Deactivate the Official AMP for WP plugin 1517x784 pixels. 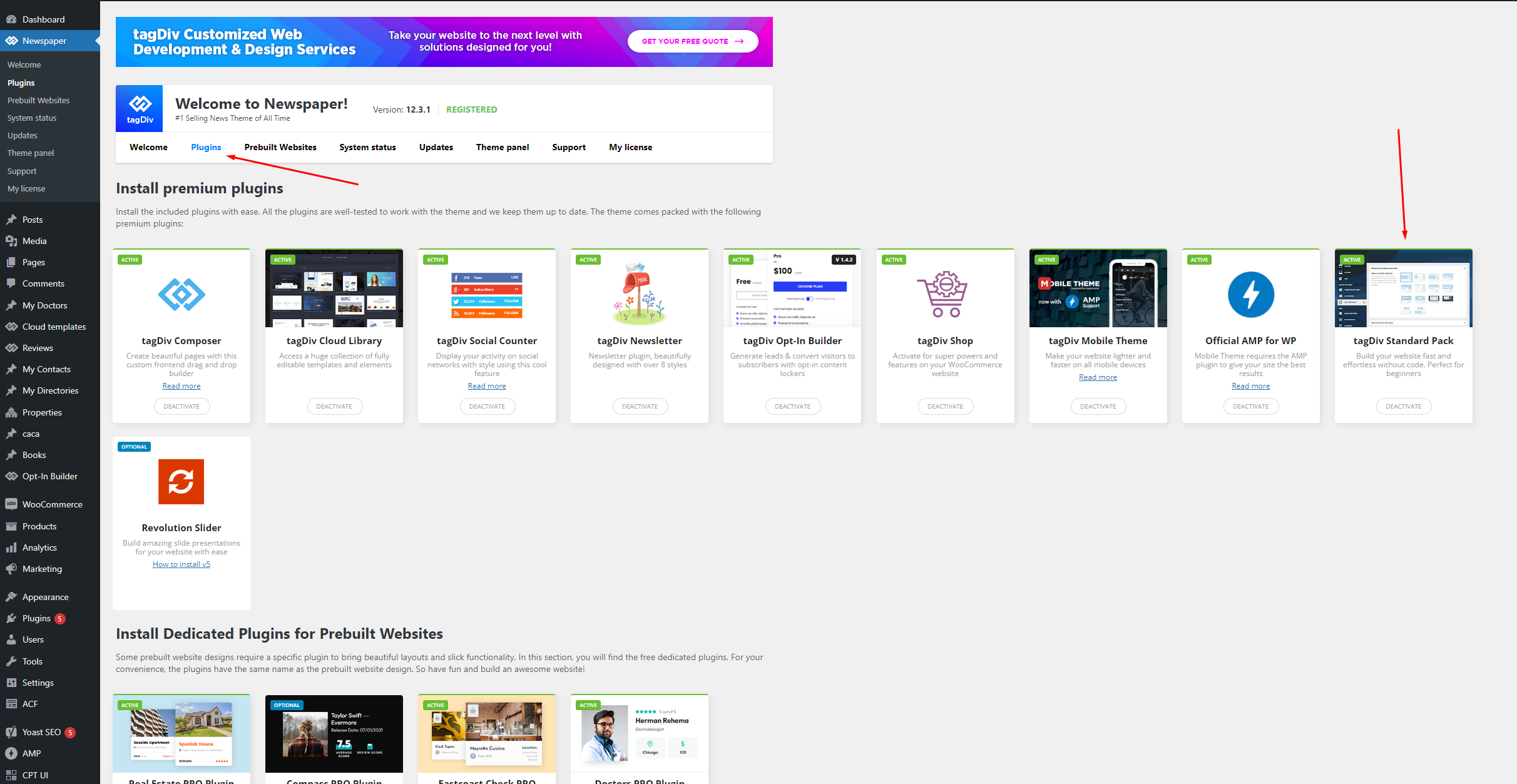coord(1251,406)
